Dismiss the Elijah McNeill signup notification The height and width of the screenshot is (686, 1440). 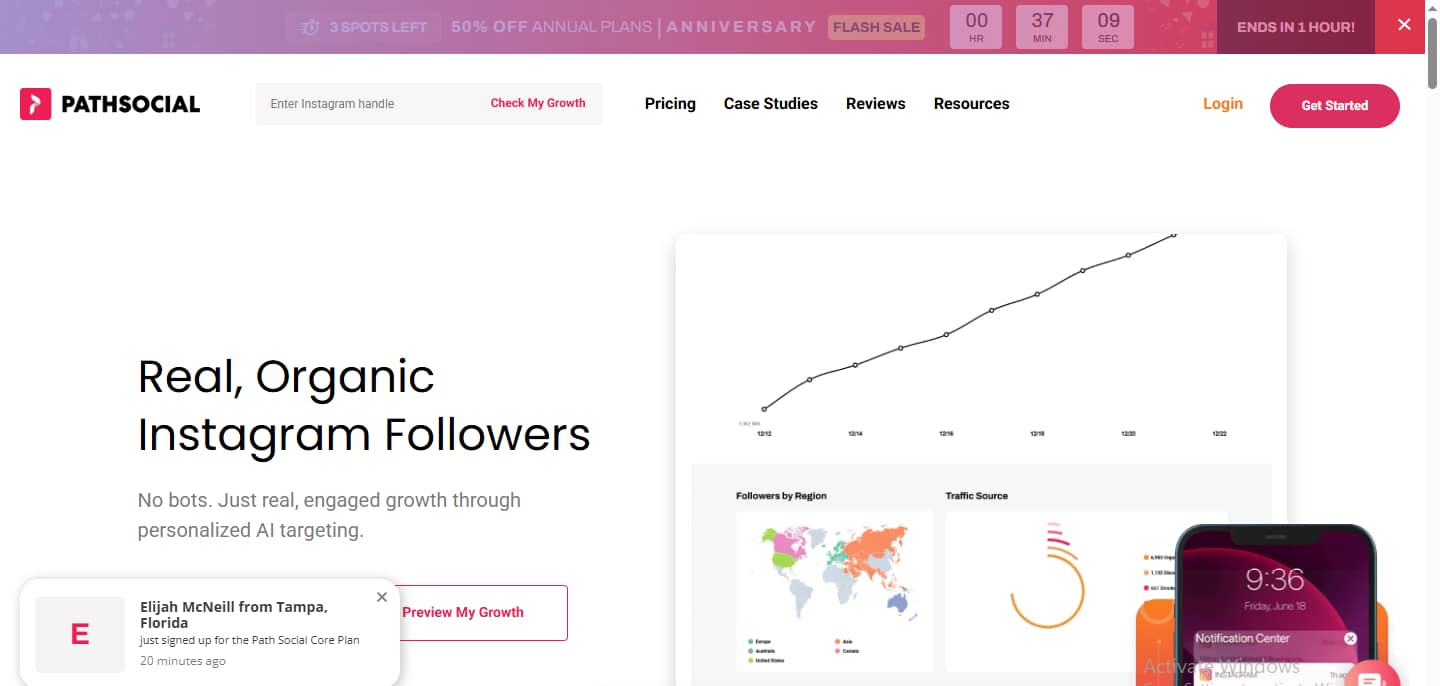[x=381, y=596]
